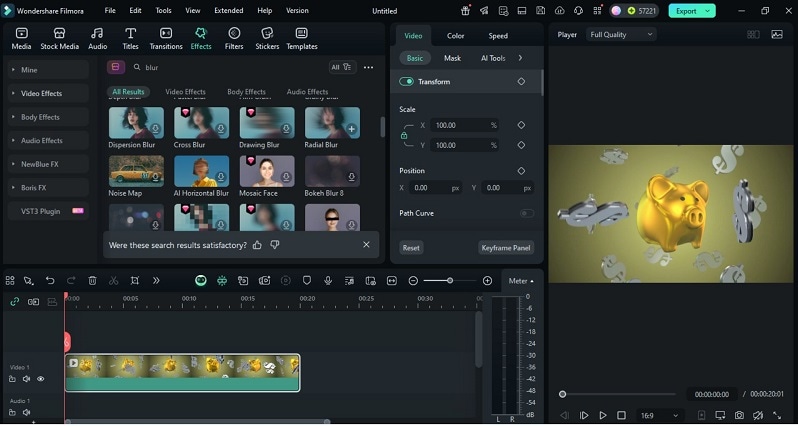Filter results by Video Effects
This screenshot has height=426, width=798.
185,92
